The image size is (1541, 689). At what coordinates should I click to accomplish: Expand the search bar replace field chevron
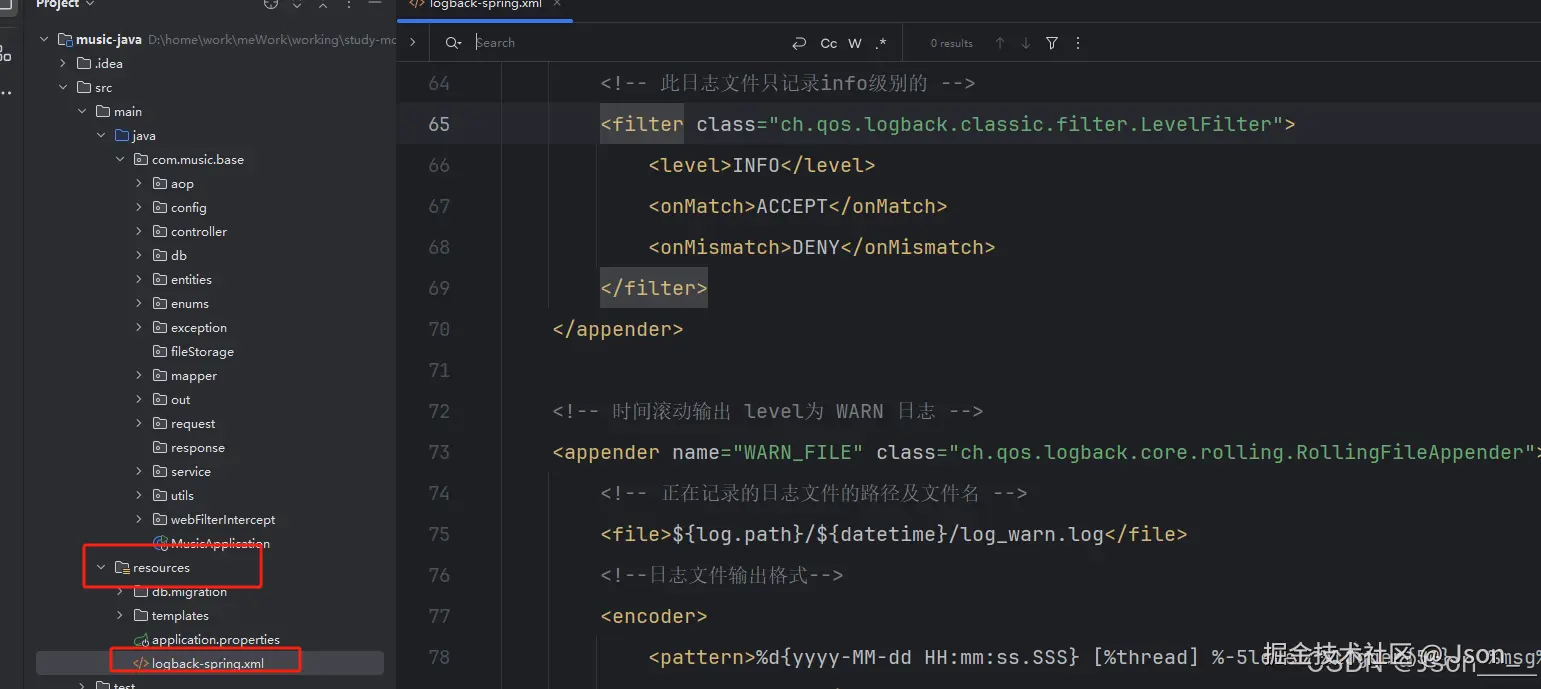tap(413, 42)
